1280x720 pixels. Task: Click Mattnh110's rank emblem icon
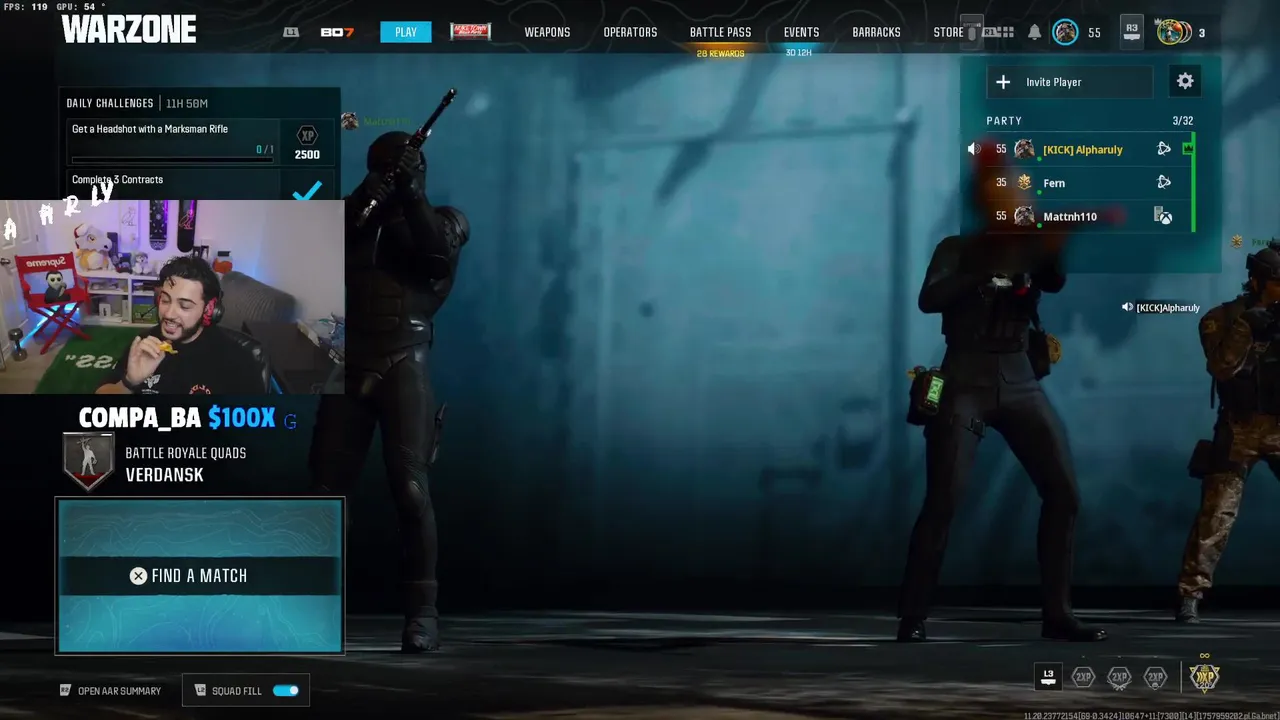click(1024, 216)
